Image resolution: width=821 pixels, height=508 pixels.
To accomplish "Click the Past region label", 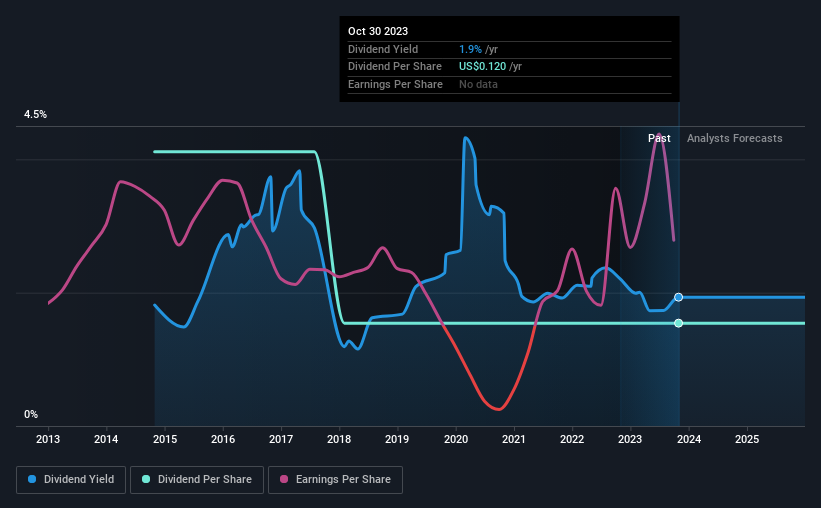I will (x=659, y=138).
